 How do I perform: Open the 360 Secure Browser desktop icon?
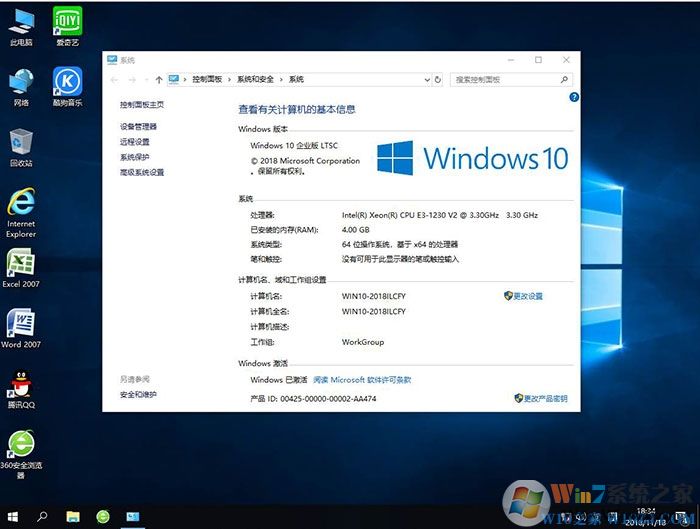click(x=21, y=444)
